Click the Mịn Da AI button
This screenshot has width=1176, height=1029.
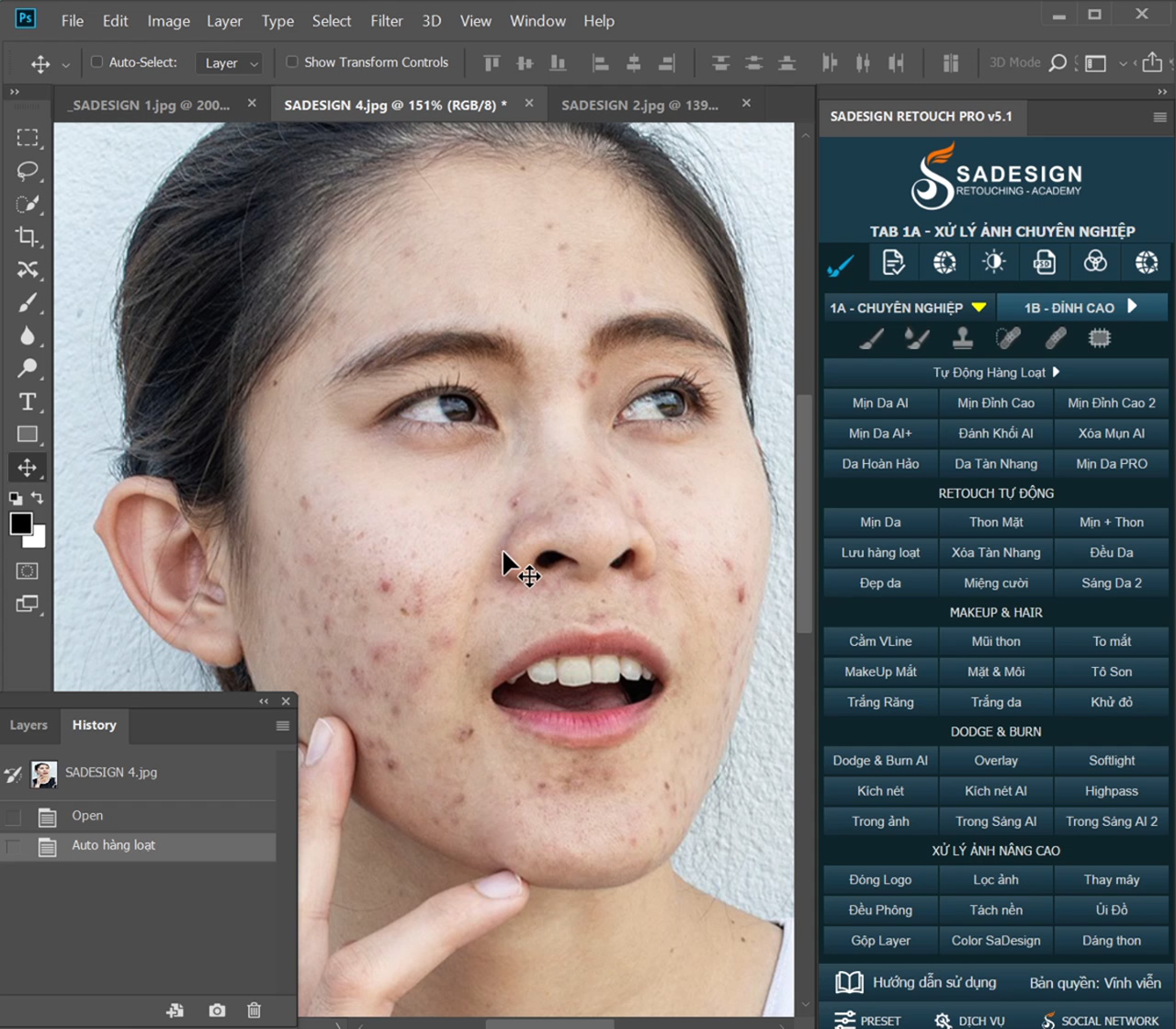pyautogui.click(x=879, y=402)
